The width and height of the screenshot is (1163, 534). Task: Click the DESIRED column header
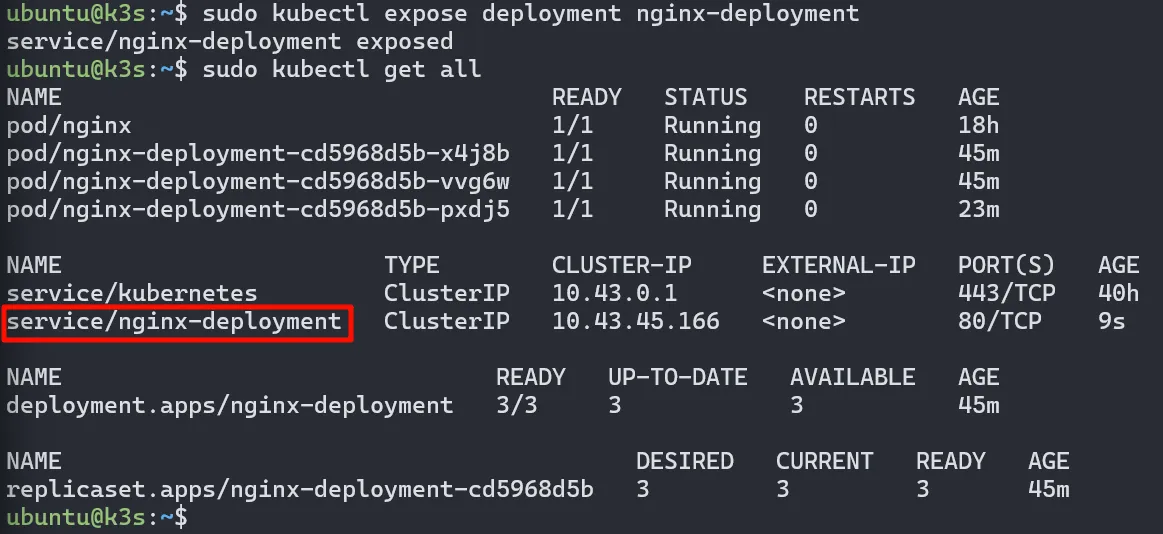[x=685, y=461]
